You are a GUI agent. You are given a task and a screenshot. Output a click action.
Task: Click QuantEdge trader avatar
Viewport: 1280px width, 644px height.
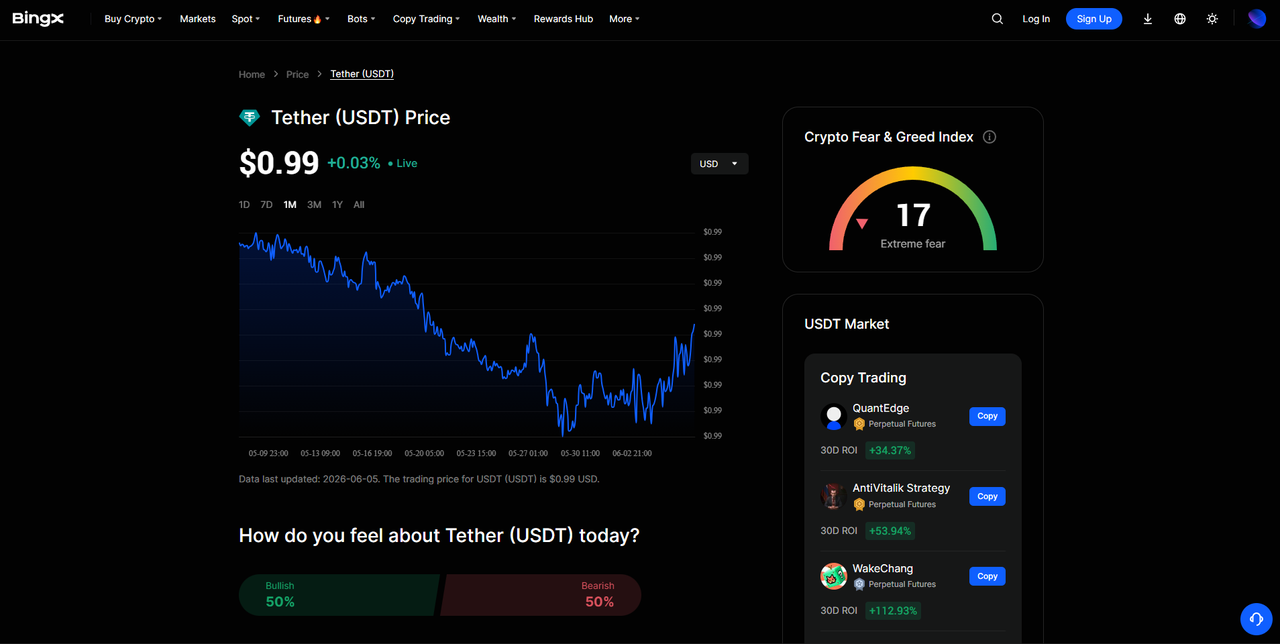pos(834,416)
